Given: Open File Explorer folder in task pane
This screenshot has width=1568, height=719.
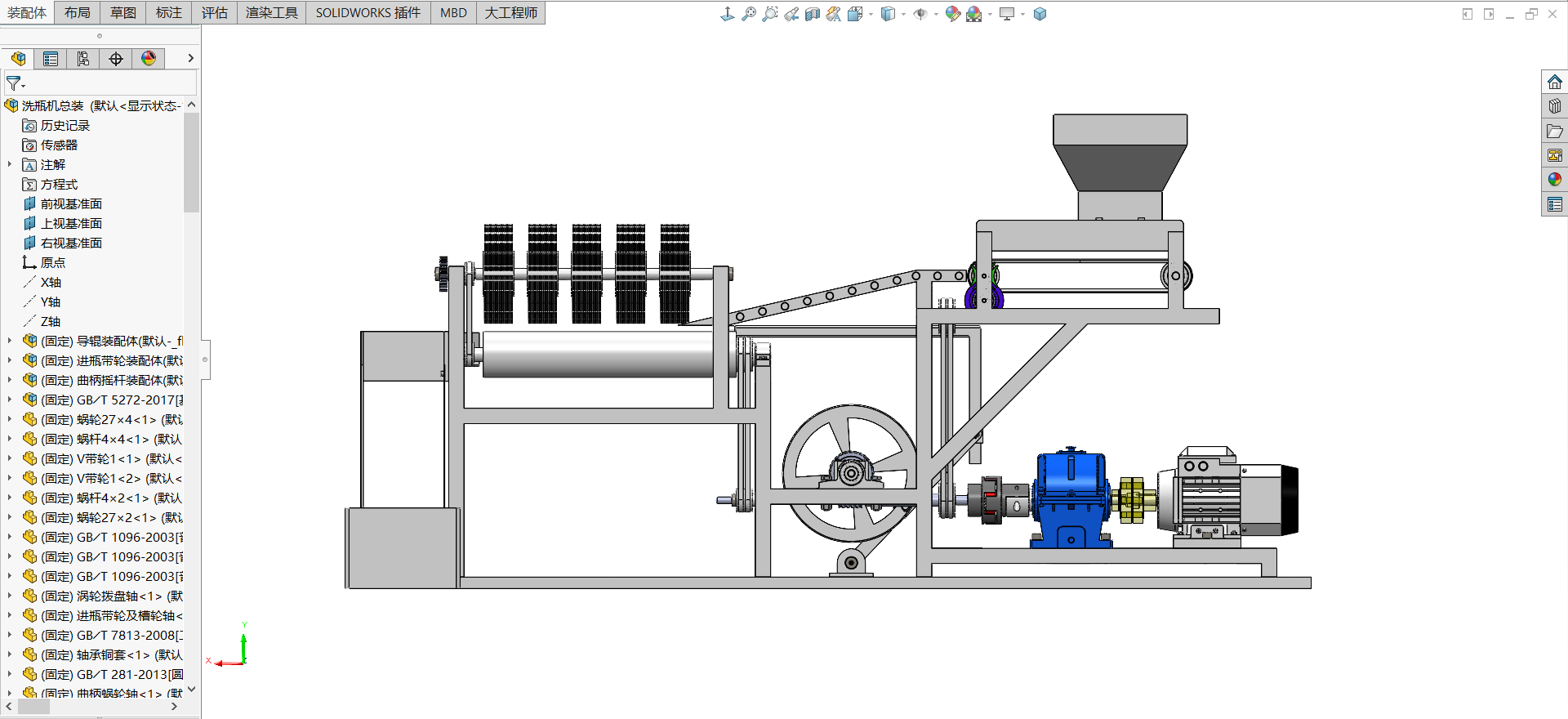Looking at the screenshot, I should [1554, 131].
